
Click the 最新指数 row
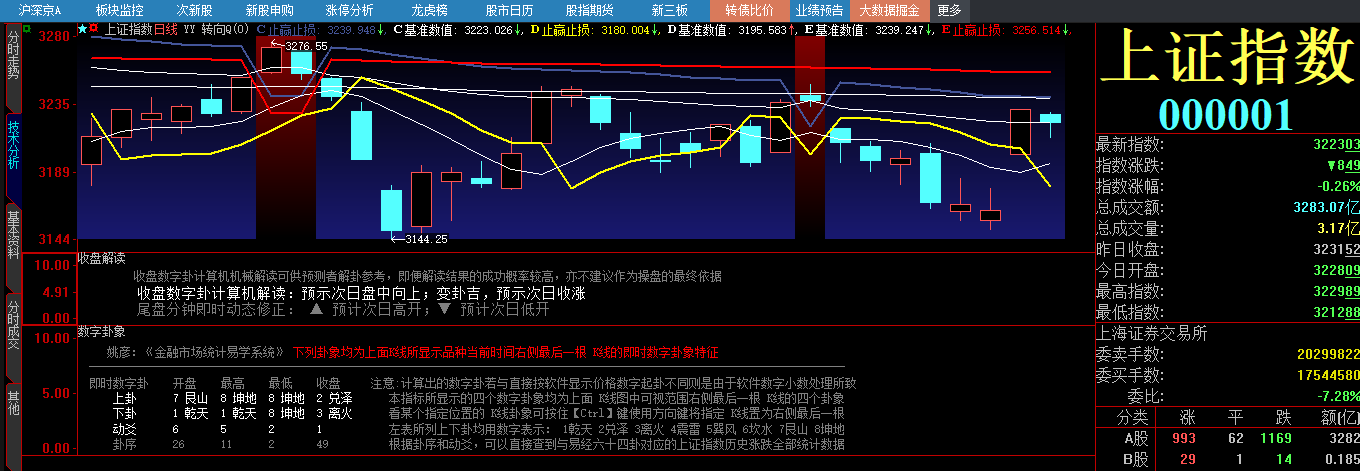tap(1227, 145)
